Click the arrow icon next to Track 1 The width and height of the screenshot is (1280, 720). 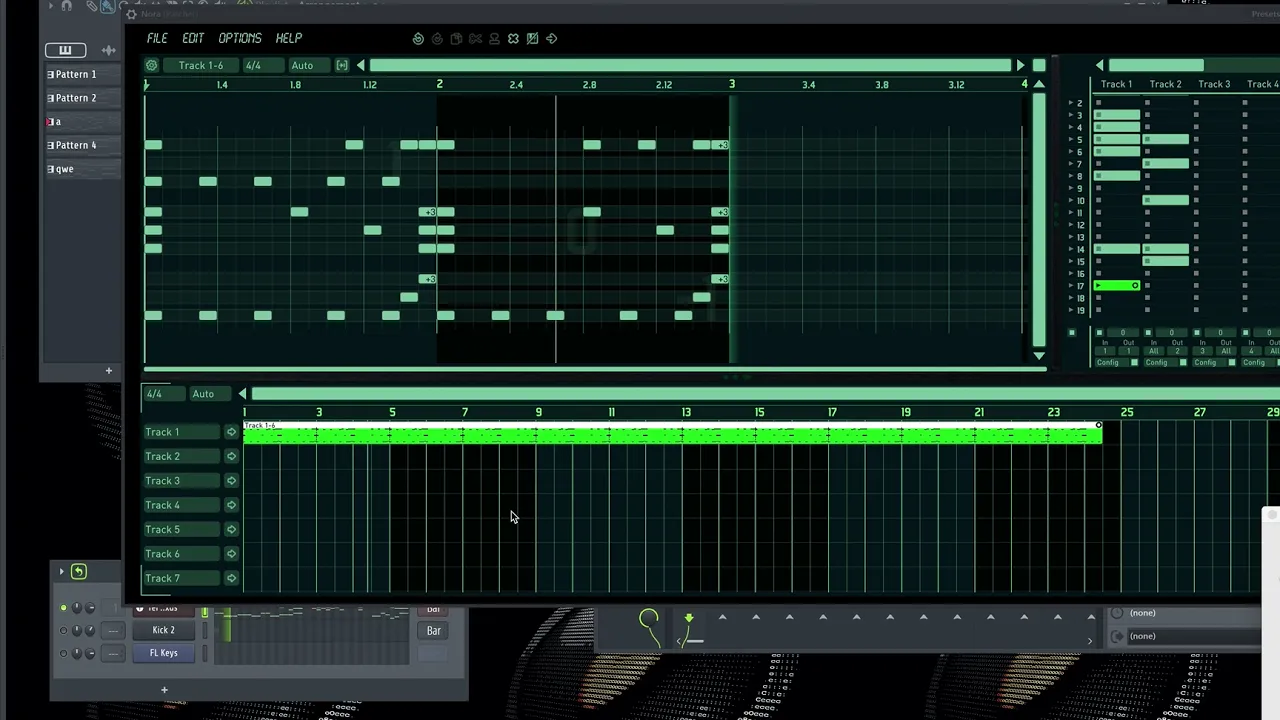pos(232,432)
